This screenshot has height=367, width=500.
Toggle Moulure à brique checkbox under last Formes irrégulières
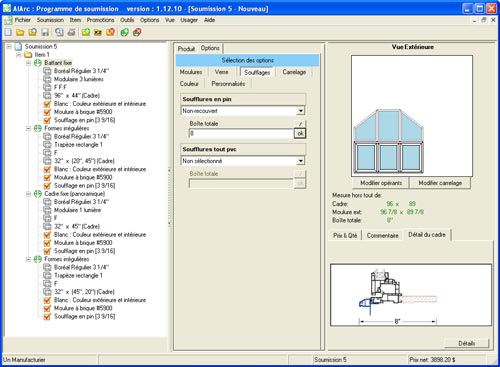(x=47, y=308)
